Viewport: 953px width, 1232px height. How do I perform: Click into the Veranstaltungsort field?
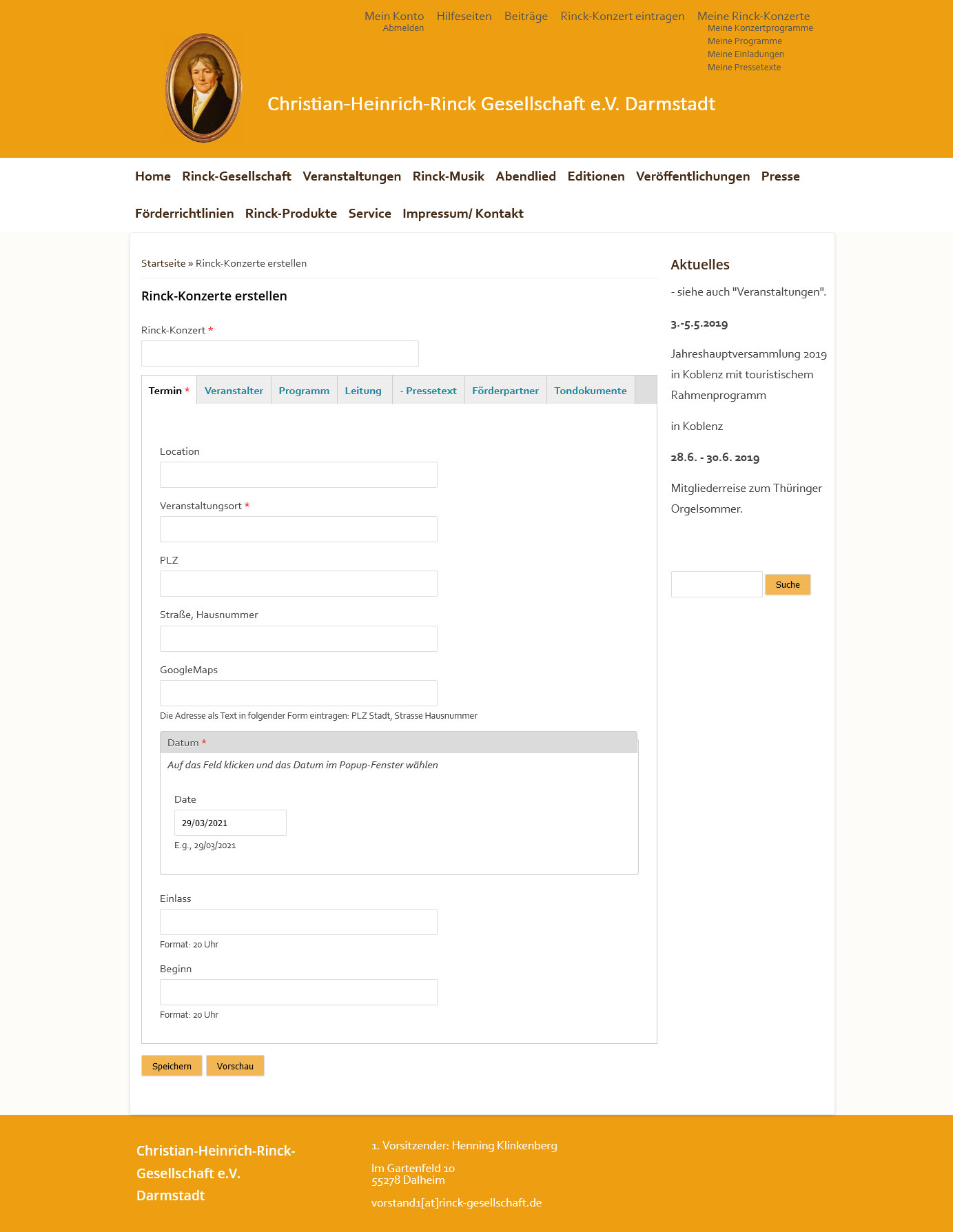pos(298,529)
